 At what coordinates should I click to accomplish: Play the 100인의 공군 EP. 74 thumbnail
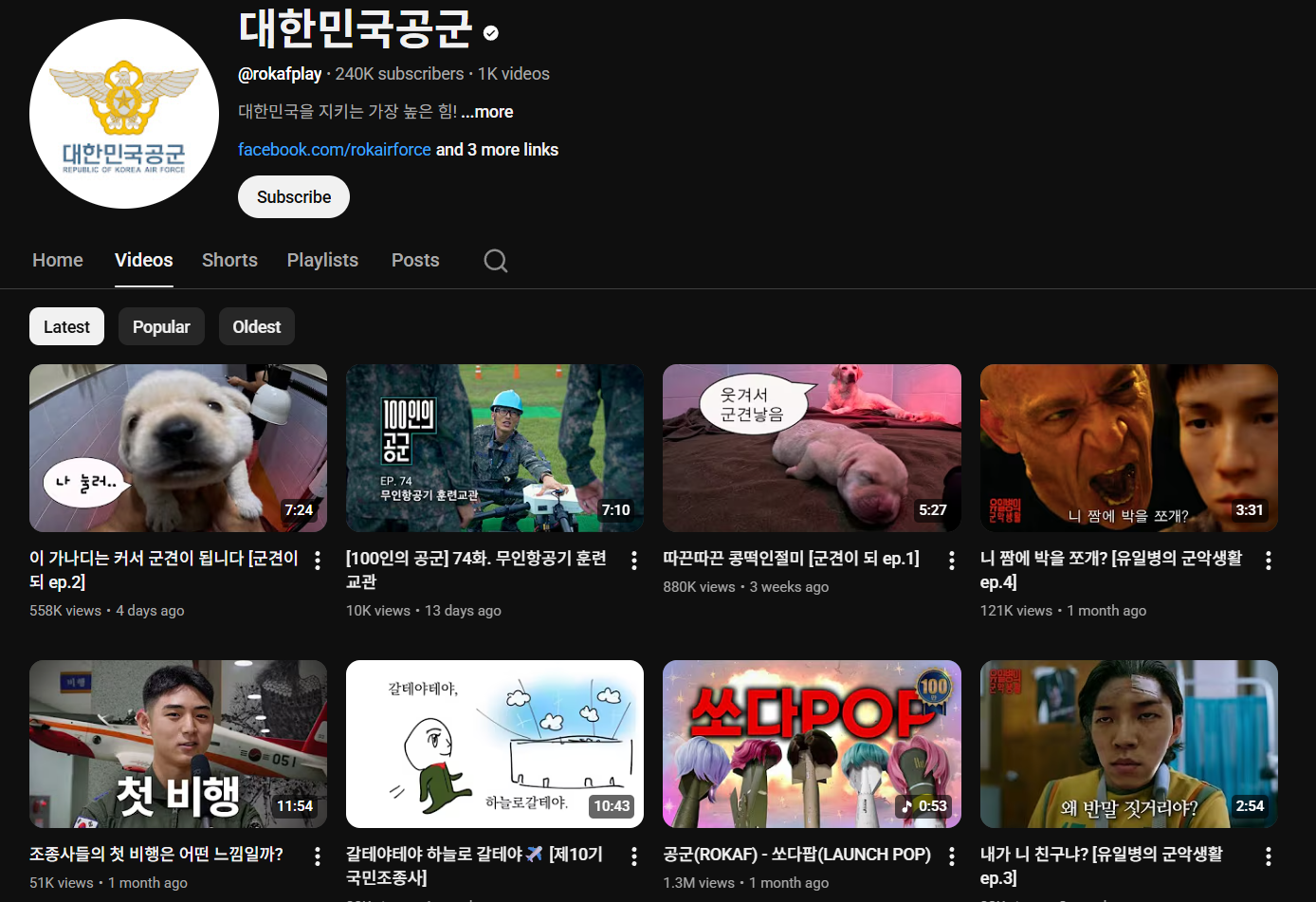(x=495, y=449)
